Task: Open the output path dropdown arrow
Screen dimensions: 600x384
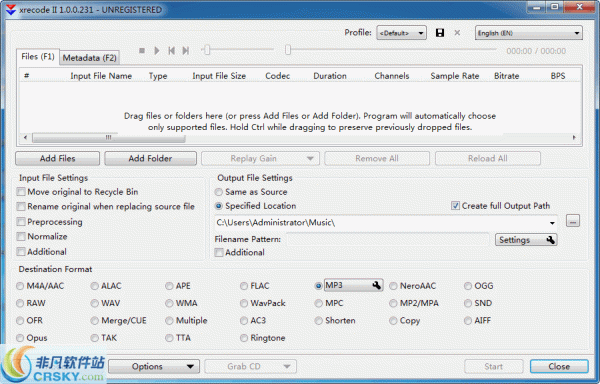Action: tap(552, 223)
